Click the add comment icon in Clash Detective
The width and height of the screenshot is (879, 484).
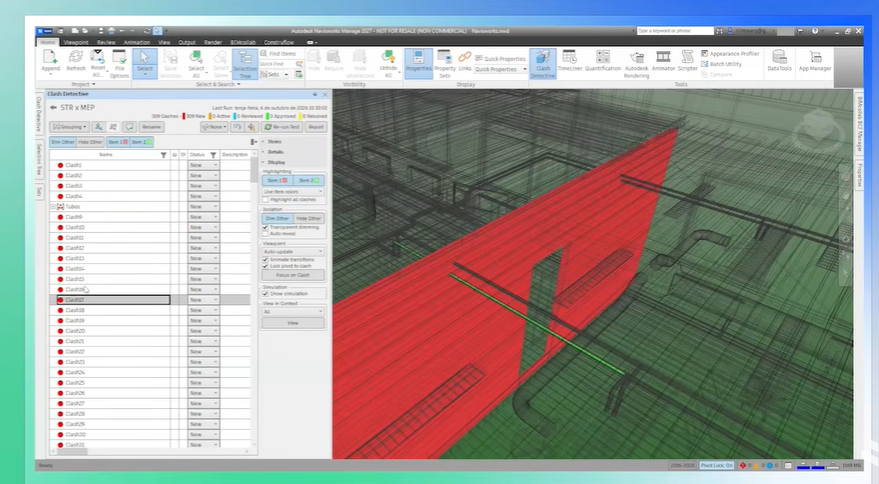(x=129, y=127)
